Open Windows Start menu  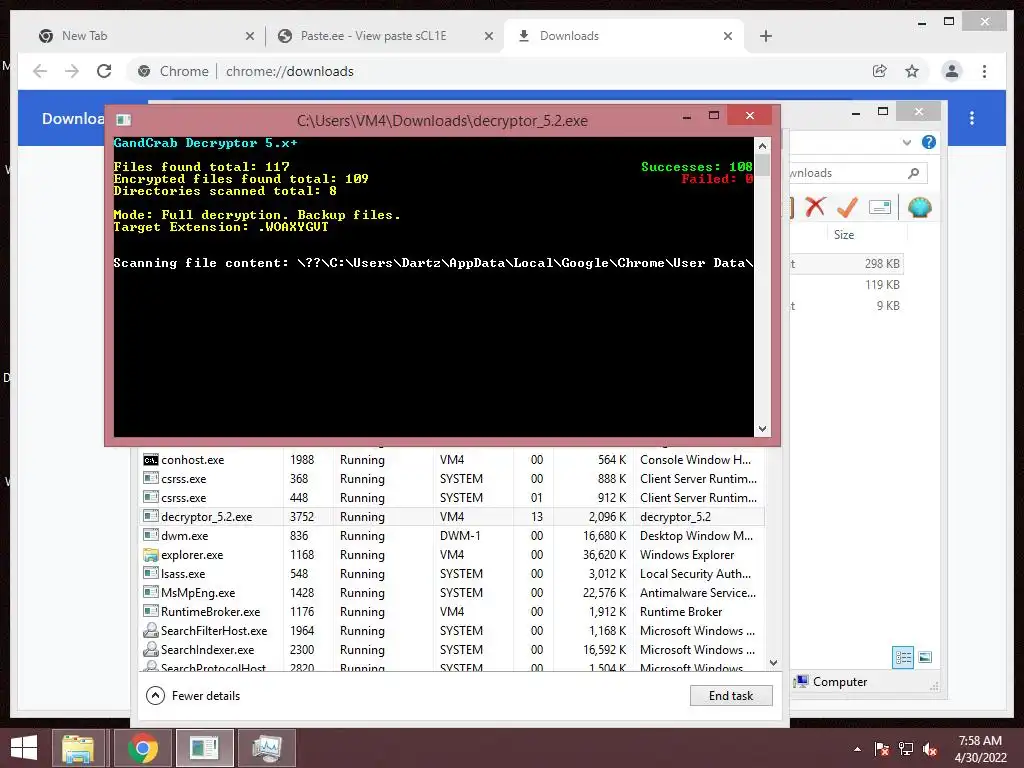coord(24,748)
